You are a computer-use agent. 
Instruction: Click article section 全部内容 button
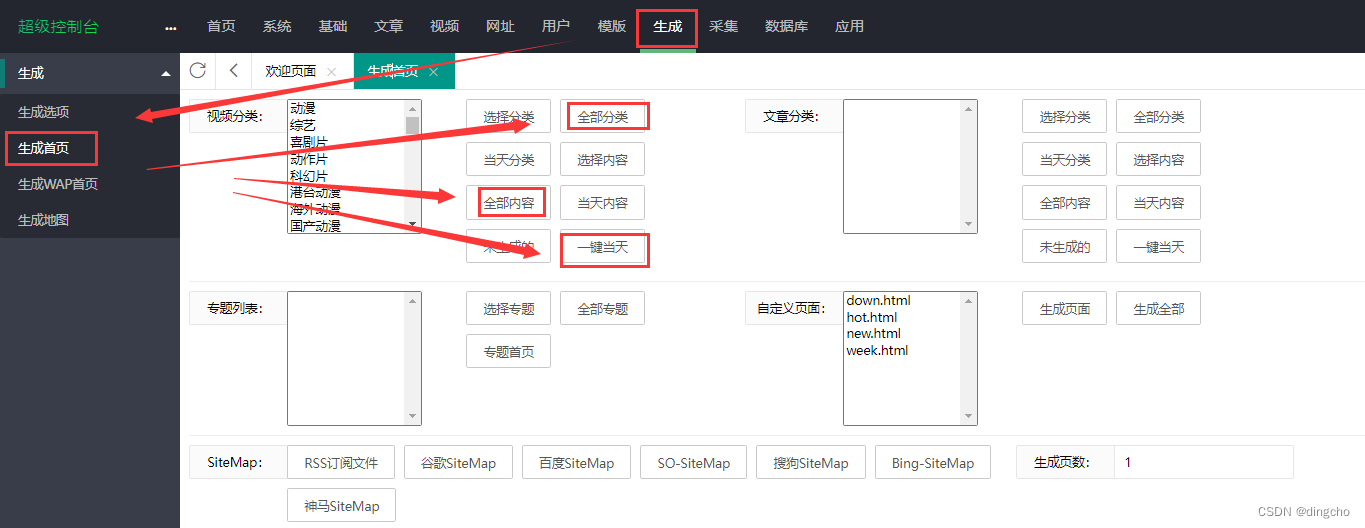1064,202
